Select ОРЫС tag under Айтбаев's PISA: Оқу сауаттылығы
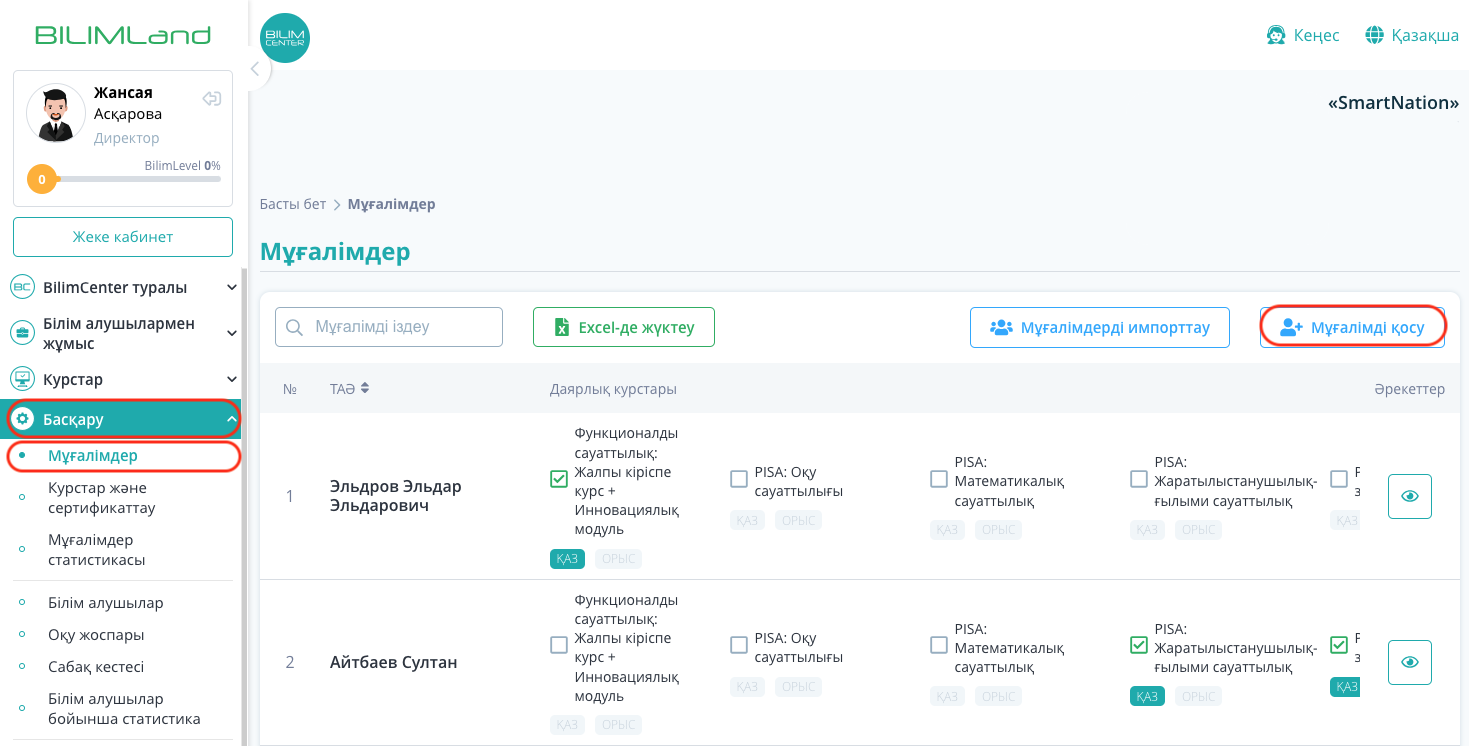The width and height of the screenshot is (1469, 746). tap(798, 687)
